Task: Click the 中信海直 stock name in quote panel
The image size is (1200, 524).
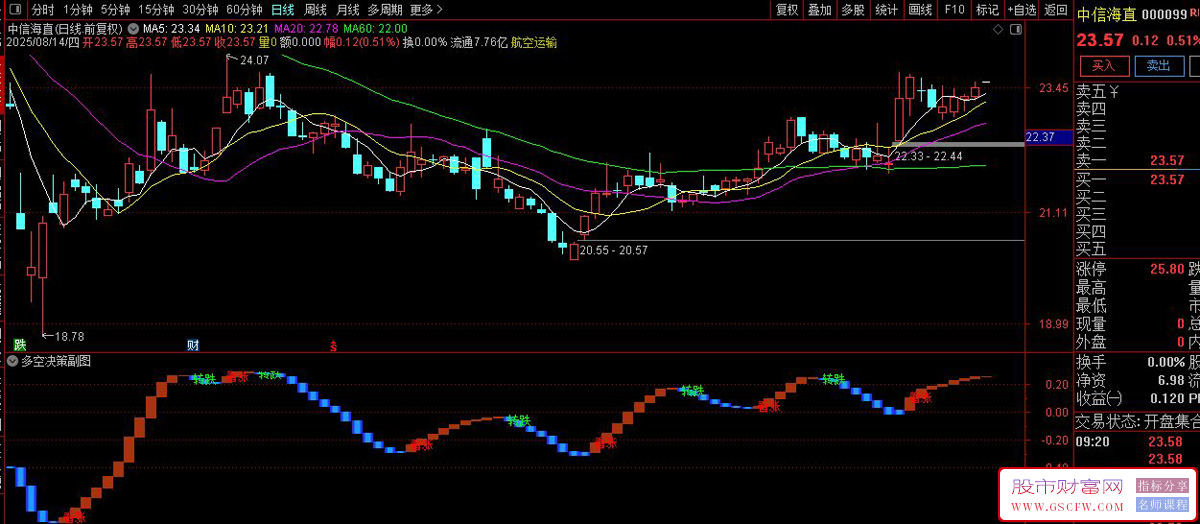Action: [1107, 14]
